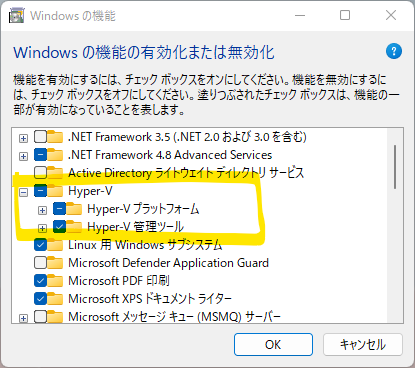Collapse the Hyper-V tree node

click(23, 192)
